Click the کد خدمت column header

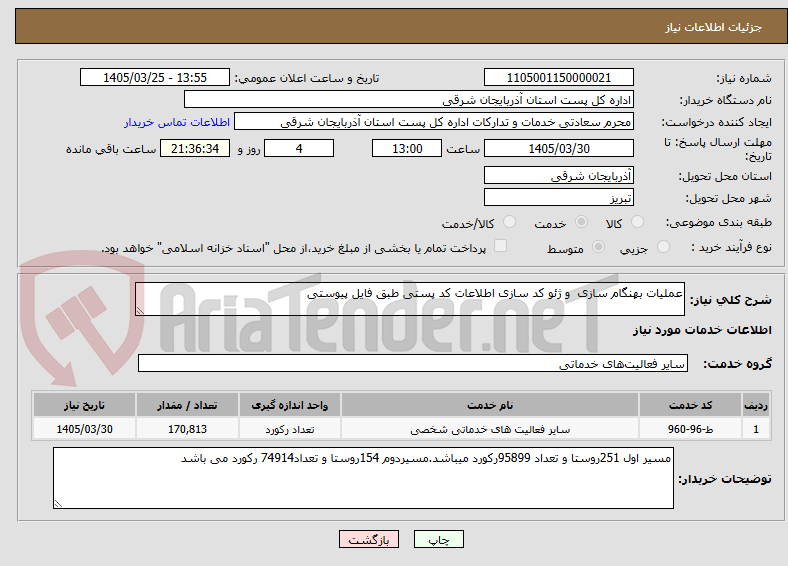[691, 405]
